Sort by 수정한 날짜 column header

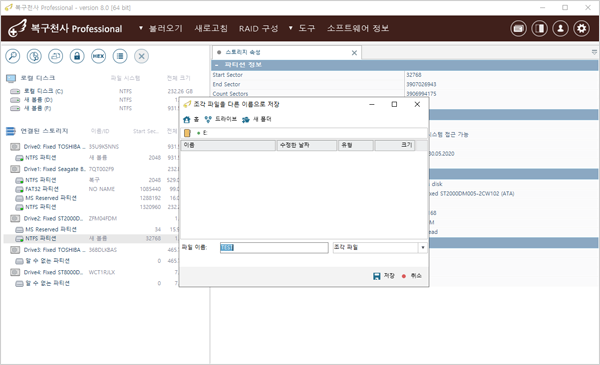point(307,145)
